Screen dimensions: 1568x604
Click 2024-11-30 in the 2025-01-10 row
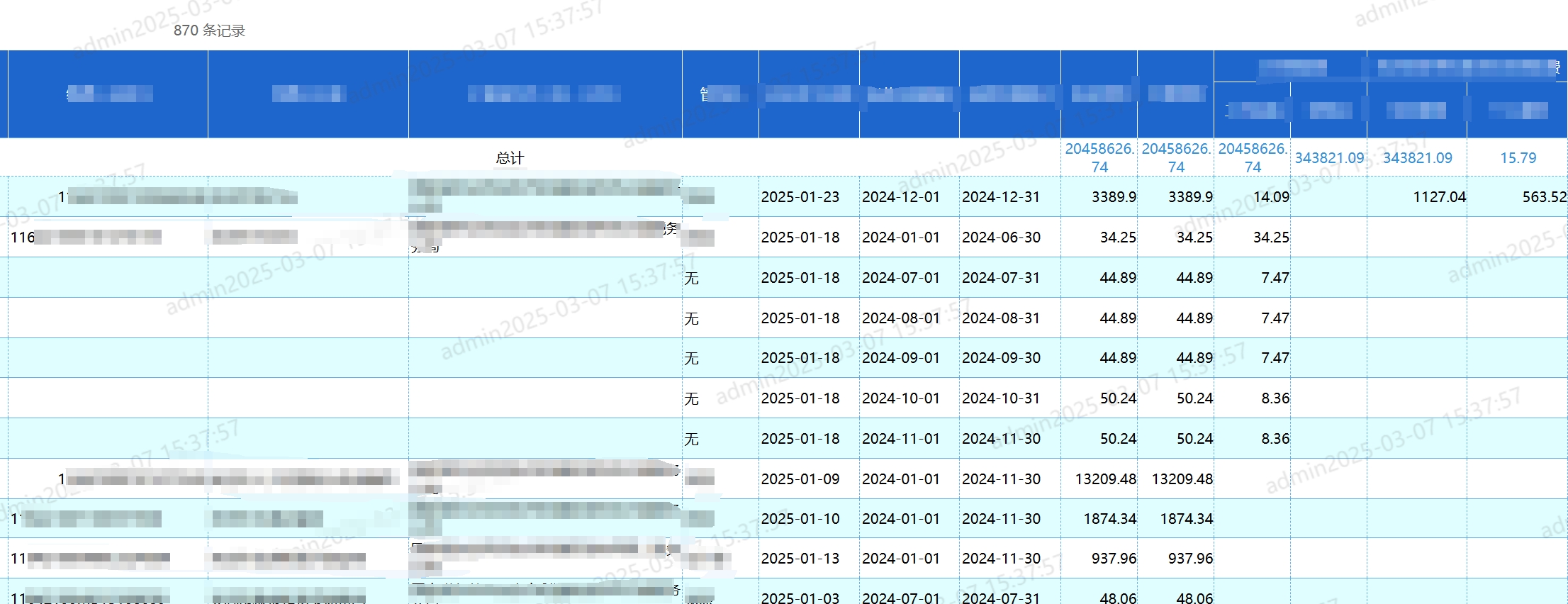coord(1001,519)
